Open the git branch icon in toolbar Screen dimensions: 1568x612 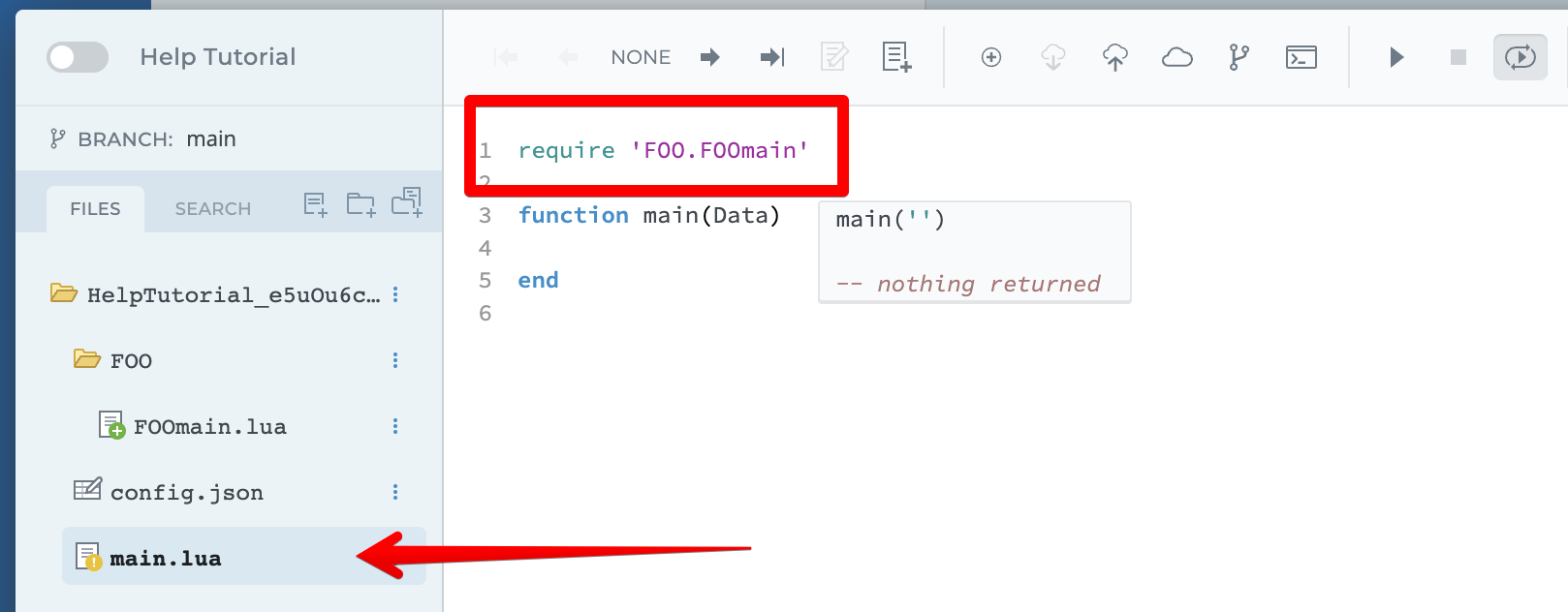coord(1239,58)
